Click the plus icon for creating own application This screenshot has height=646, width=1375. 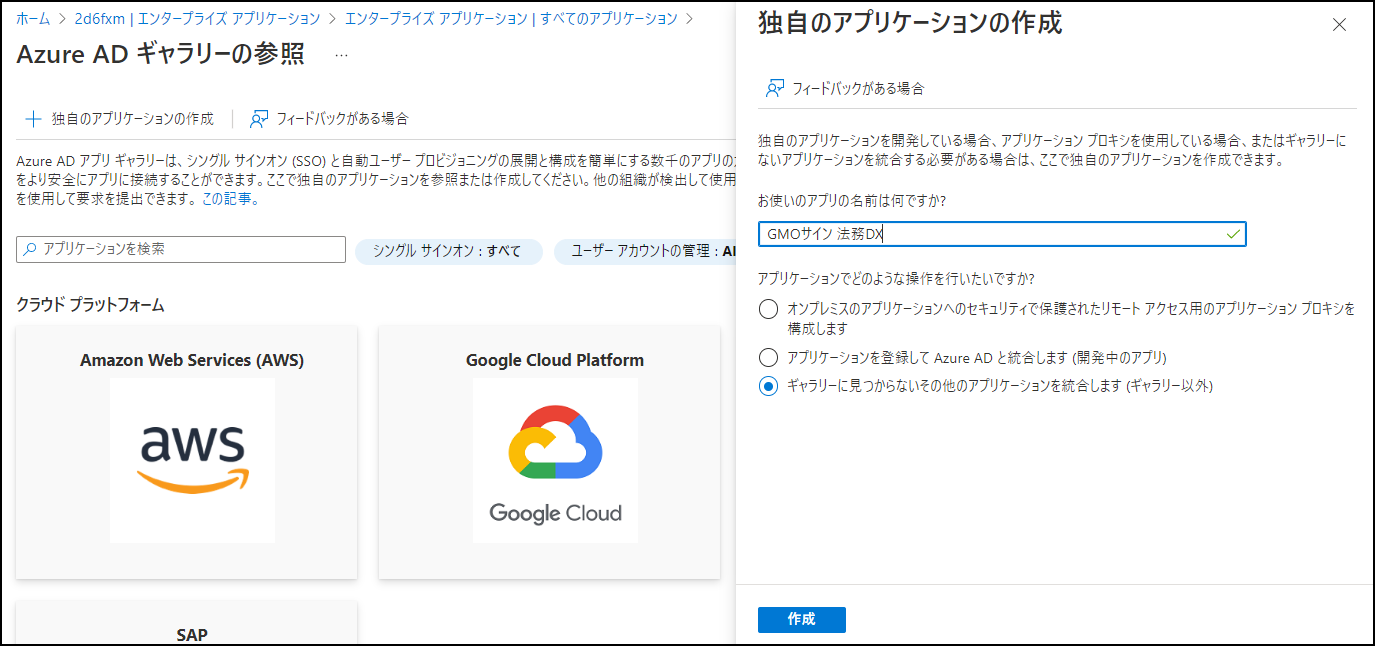[34, 119]
